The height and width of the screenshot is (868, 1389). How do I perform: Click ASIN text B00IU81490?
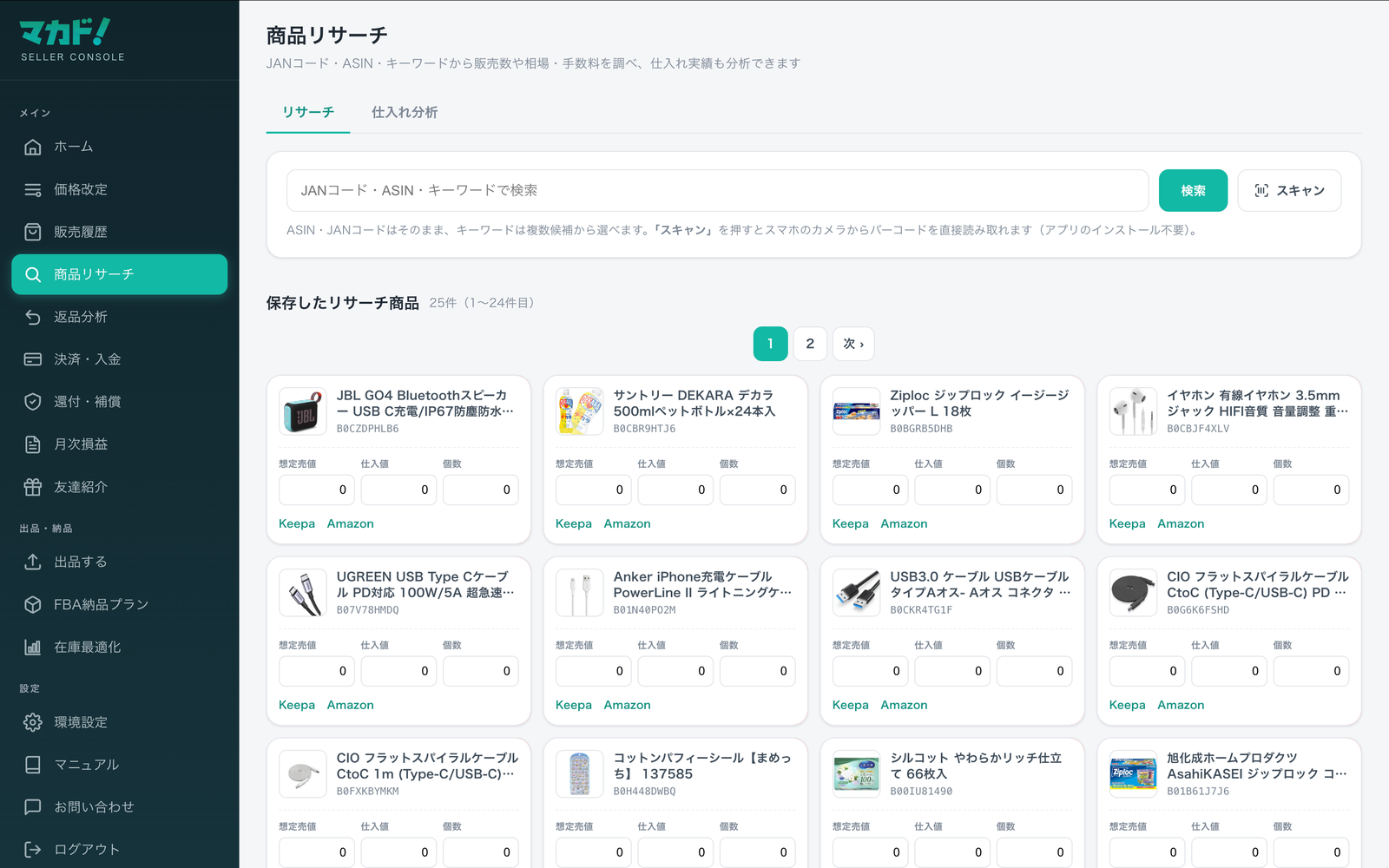tap(921, 792)
